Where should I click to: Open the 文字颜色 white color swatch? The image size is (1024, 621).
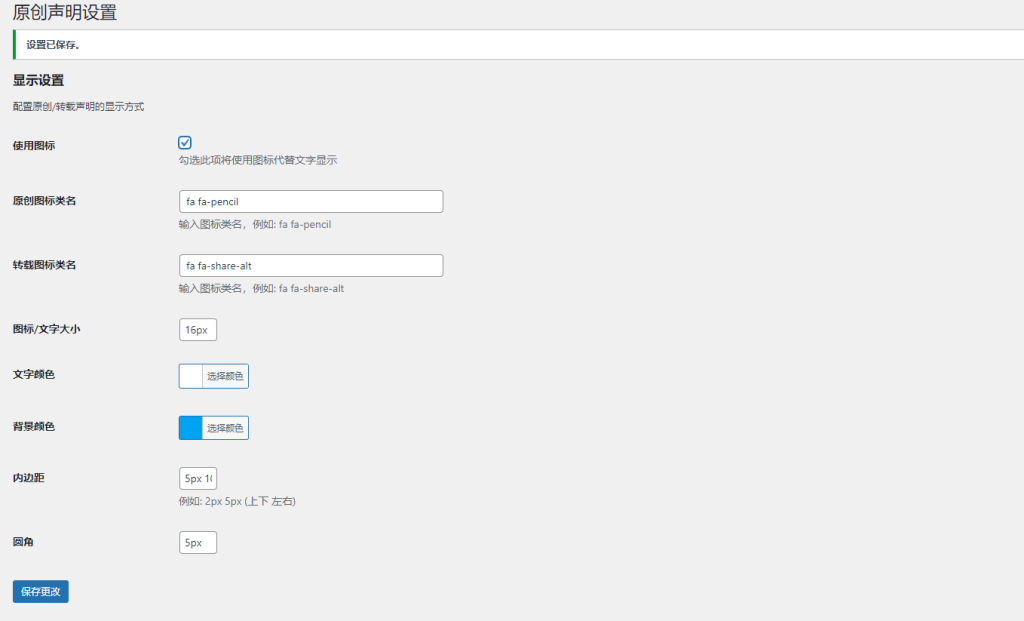pyautogui.click(x=191, y=376)
